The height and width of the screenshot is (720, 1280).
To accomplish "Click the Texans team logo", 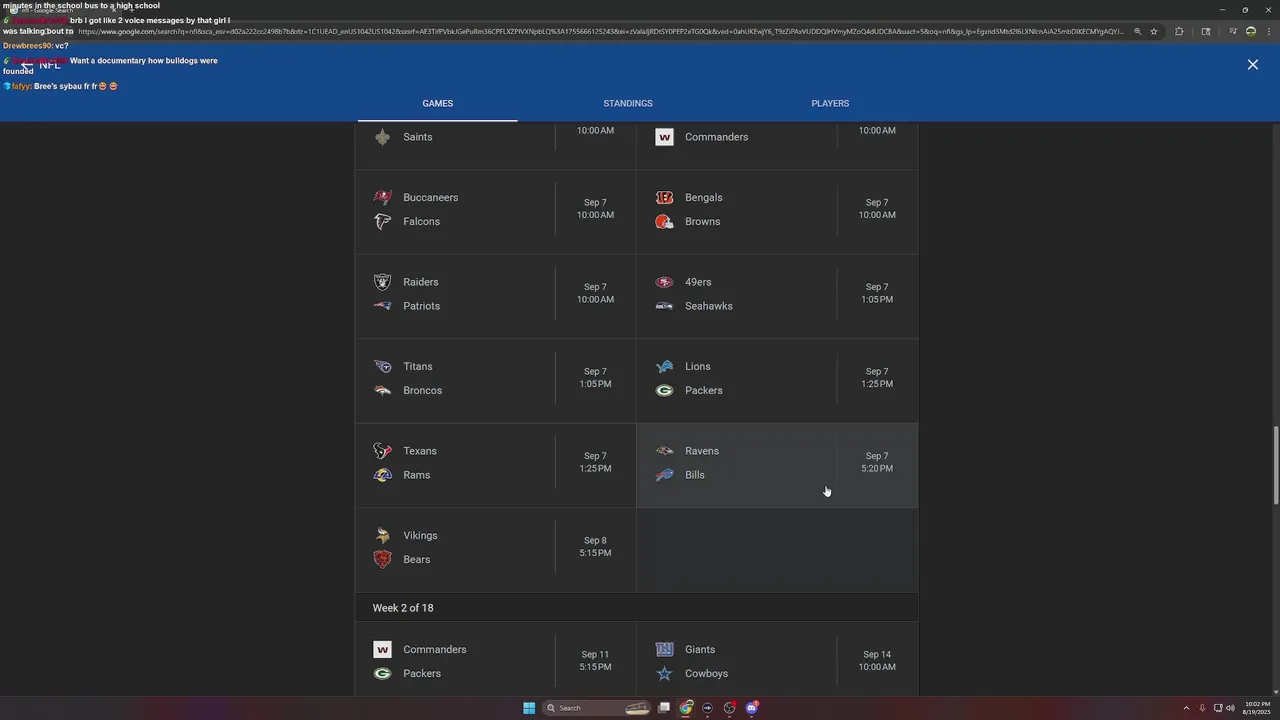I will pos(382,451).
